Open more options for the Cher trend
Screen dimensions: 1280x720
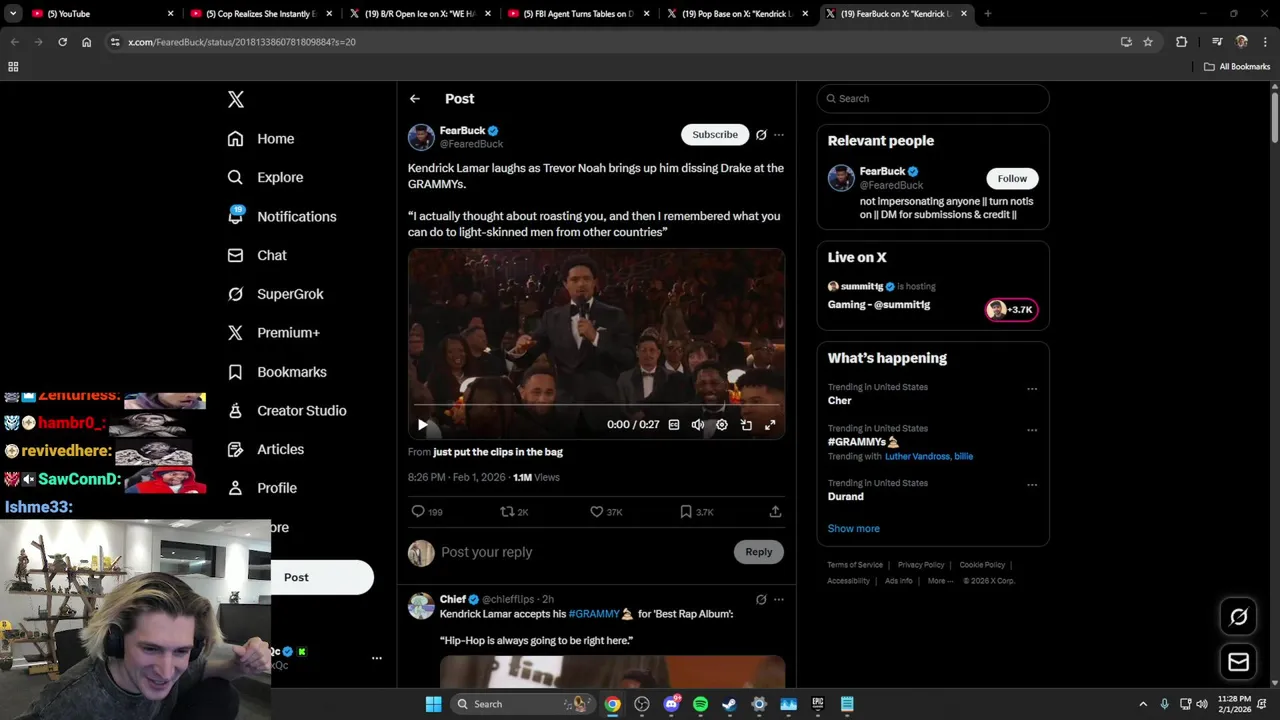(x=1032, y=389)
